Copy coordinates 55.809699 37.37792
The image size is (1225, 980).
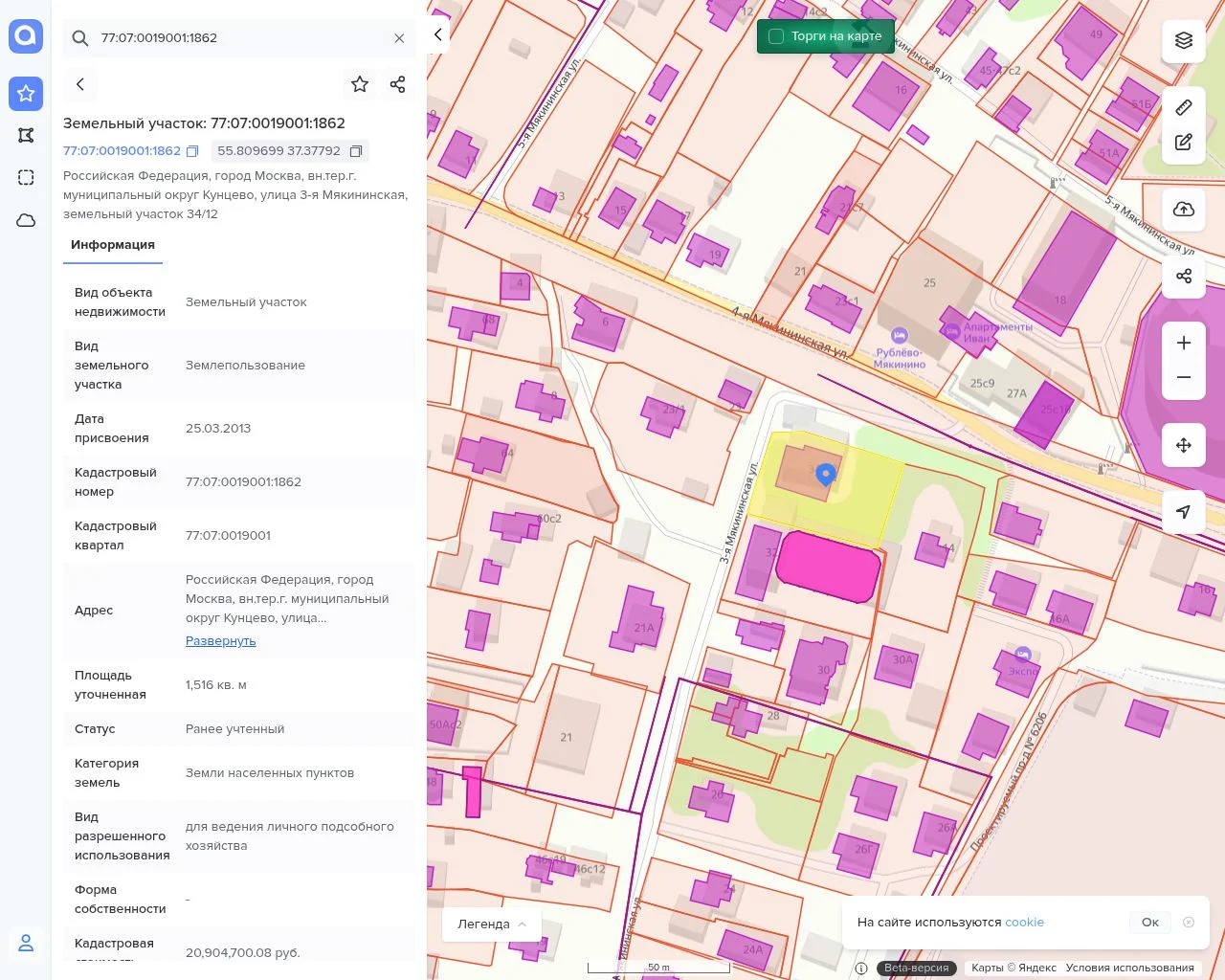tap(356, 151)
